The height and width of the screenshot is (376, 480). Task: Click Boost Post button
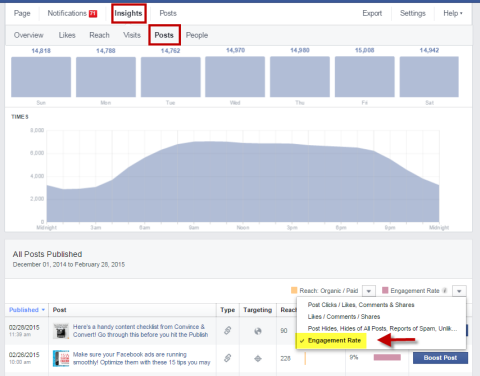click(x=440, y=358)
